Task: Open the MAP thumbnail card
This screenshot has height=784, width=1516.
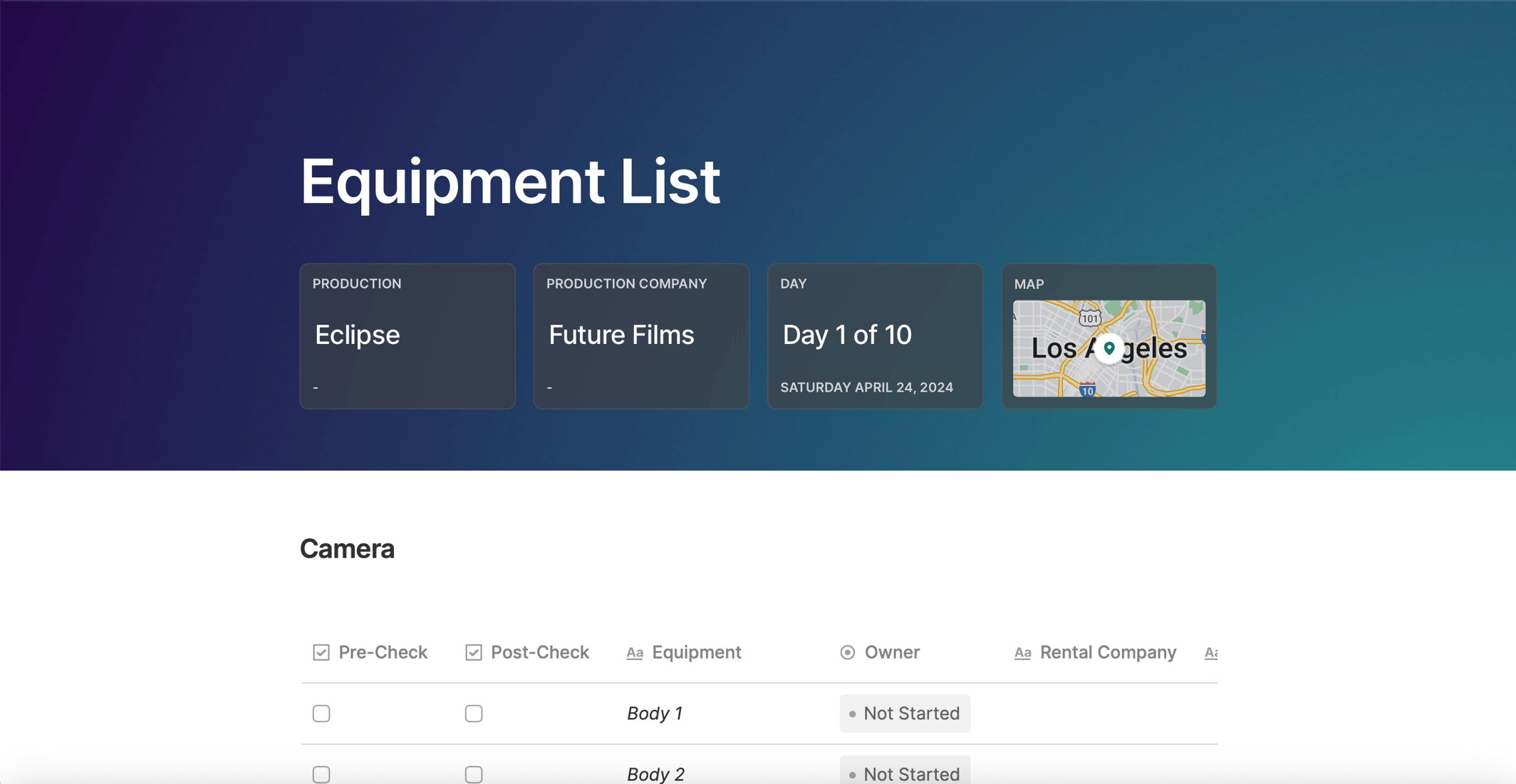Action: coord(1109,335)
